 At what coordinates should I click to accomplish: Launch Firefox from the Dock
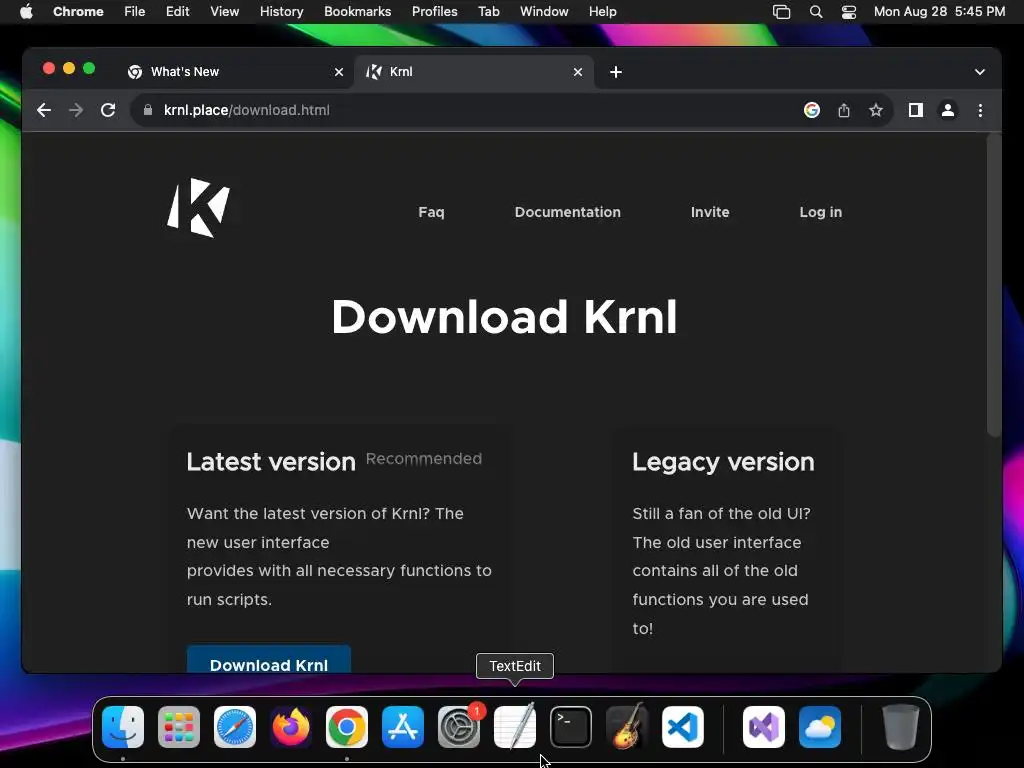click(x=291, y=727)
